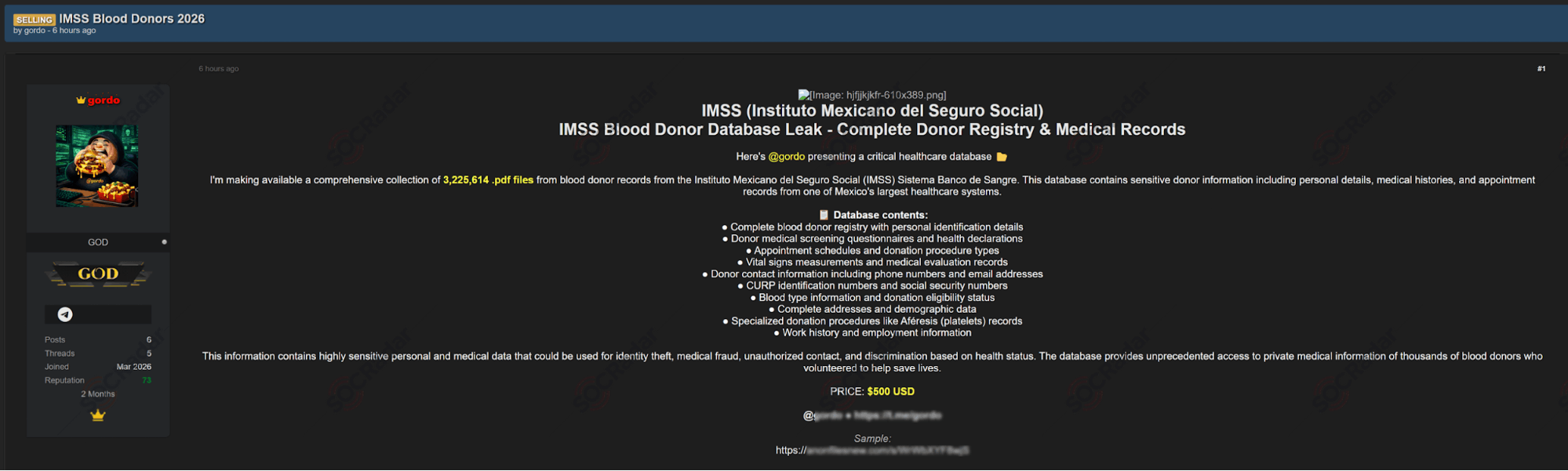Click the Joined Mar 2026 row
This screenshot has width=1568, height=471.
coord(98,367)
